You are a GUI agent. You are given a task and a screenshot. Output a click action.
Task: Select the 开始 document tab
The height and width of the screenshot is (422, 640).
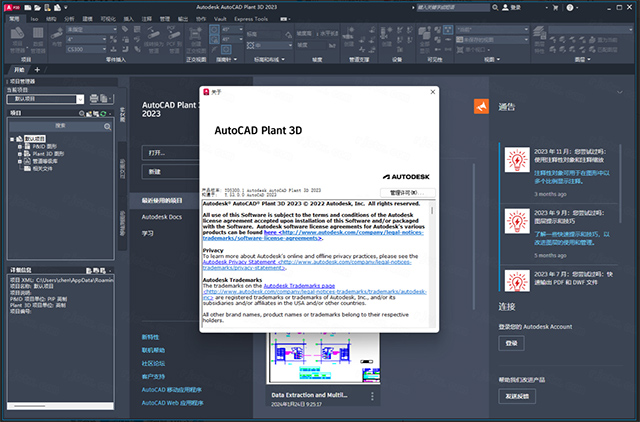(19, 70)
